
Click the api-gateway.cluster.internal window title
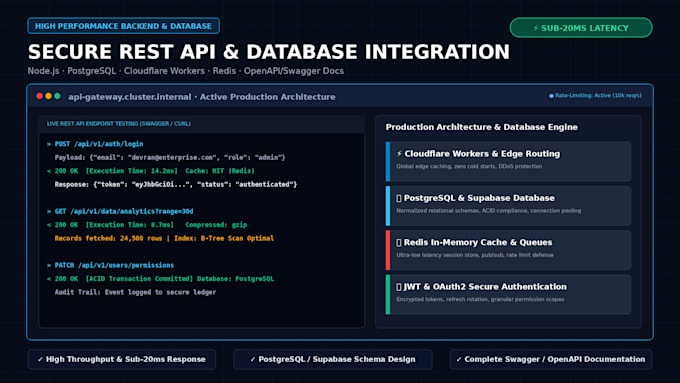point(202,97)
